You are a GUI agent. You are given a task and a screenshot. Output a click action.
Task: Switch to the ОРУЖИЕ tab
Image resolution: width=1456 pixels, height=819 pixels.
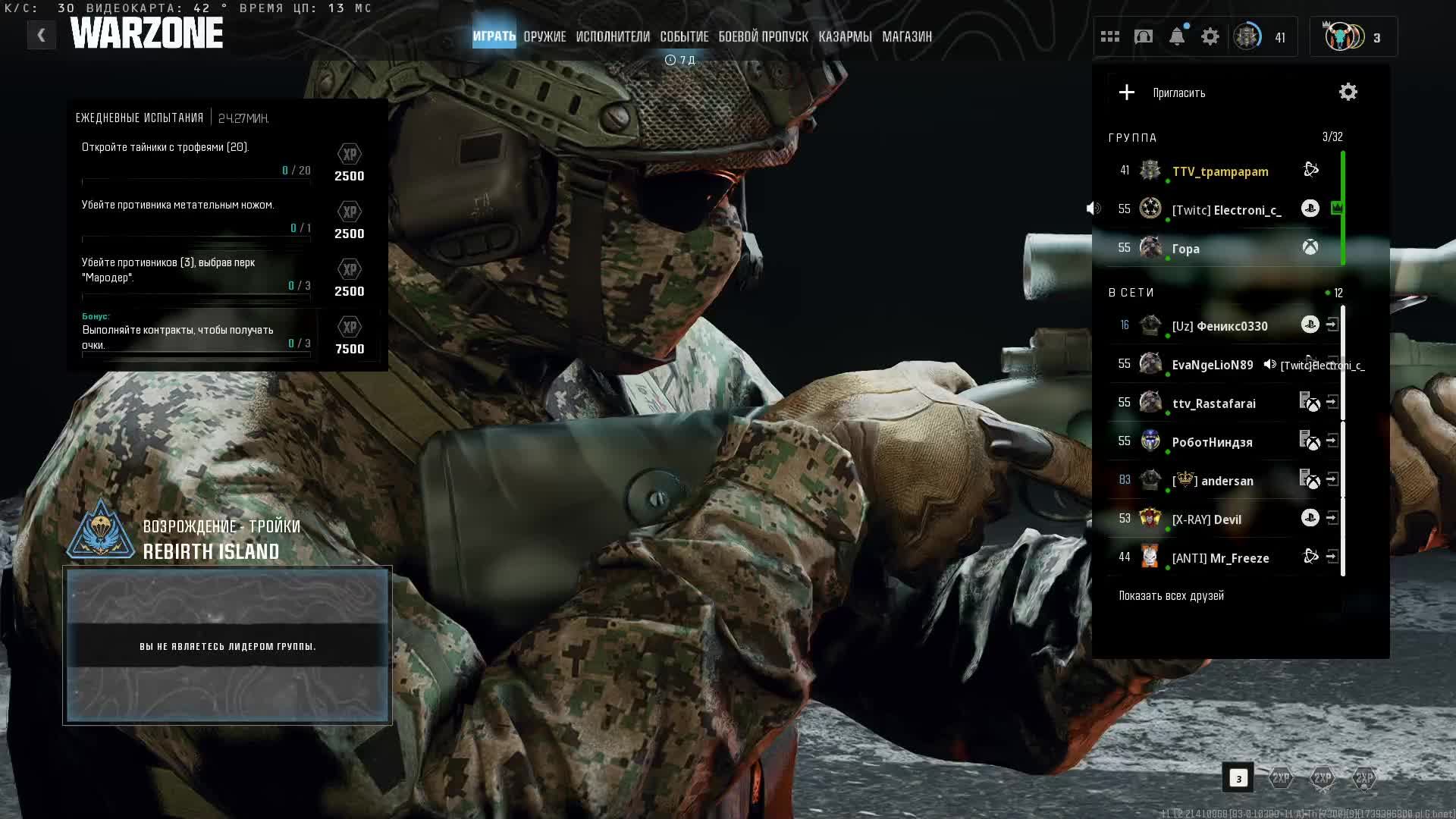pyautogui.click(x=544, y=36)
